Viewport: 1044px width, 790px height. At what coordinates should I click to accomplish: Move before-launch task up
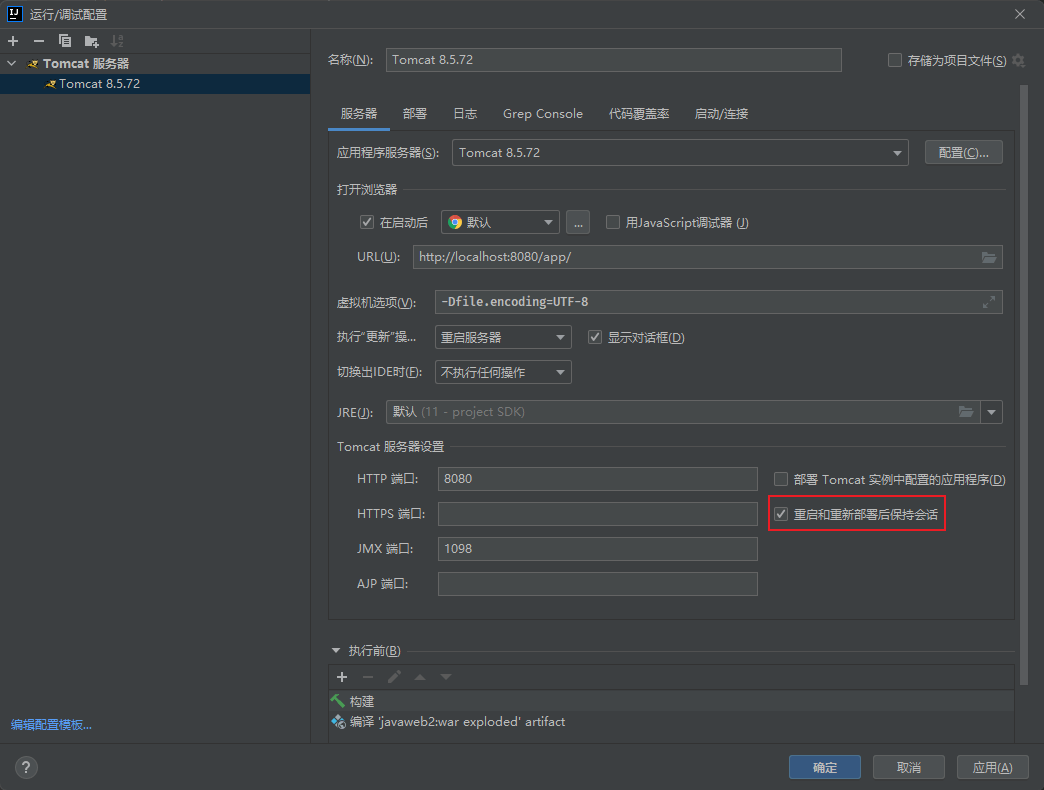(x=419, y=677)
